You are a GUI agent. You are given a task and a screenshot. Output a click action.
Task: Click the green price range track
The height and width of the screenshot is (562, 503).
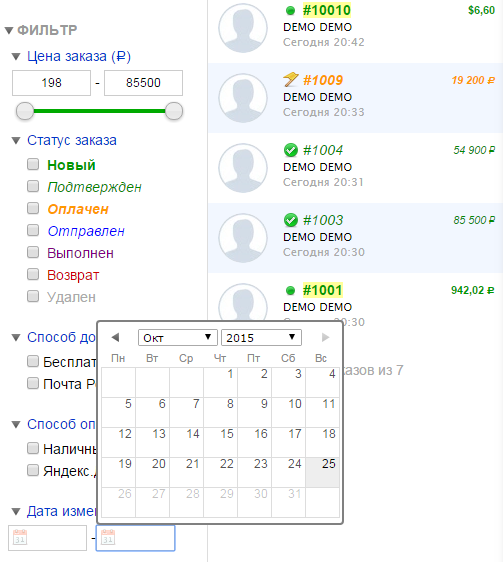(99, 111)
